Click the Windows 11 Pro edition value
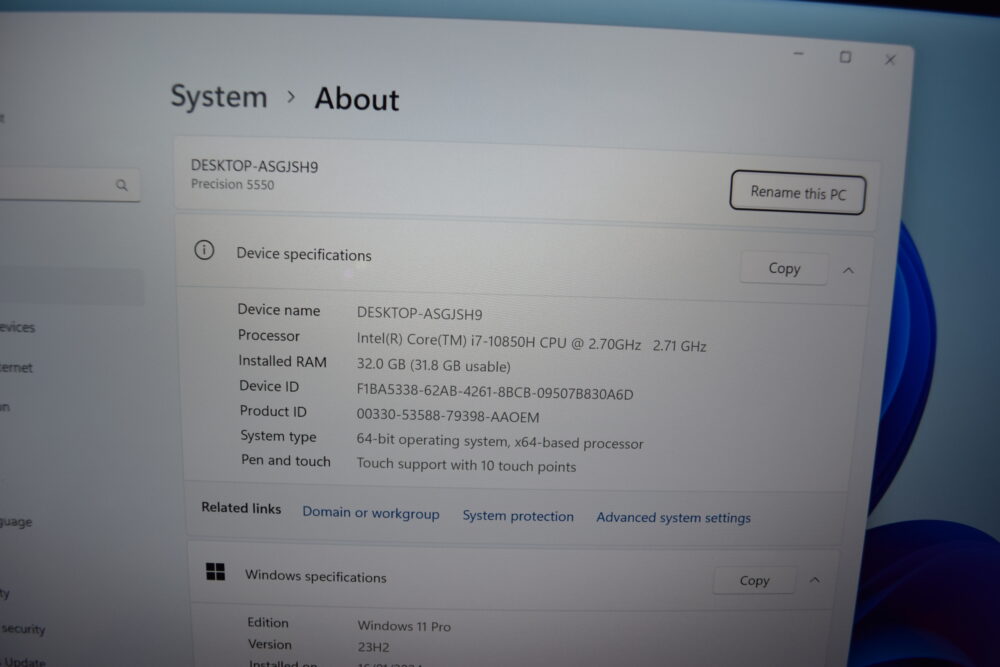The height and width of the screenshot is (667, 1000). coord(404,626)
